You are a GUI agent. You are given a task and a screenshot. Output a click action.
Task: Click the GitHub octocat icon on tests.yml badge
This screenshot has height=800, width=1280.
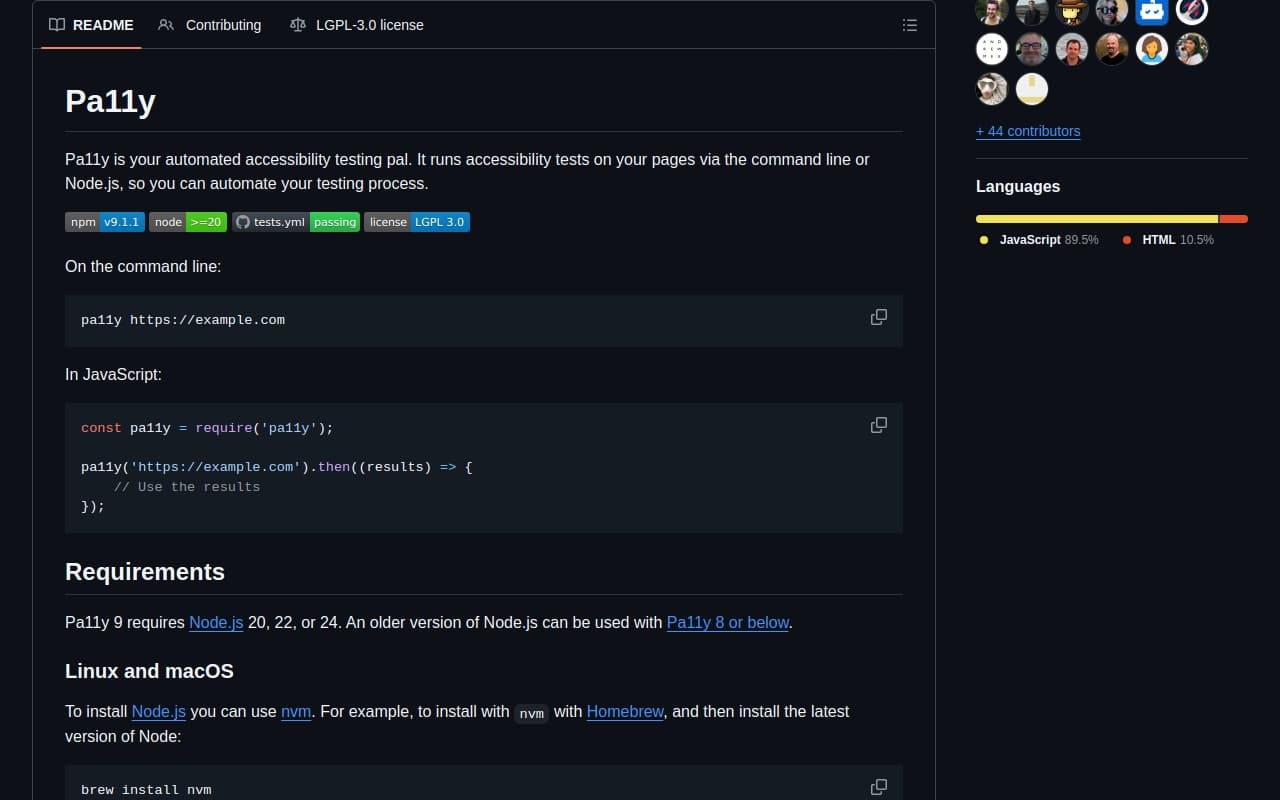click(242, 221)
